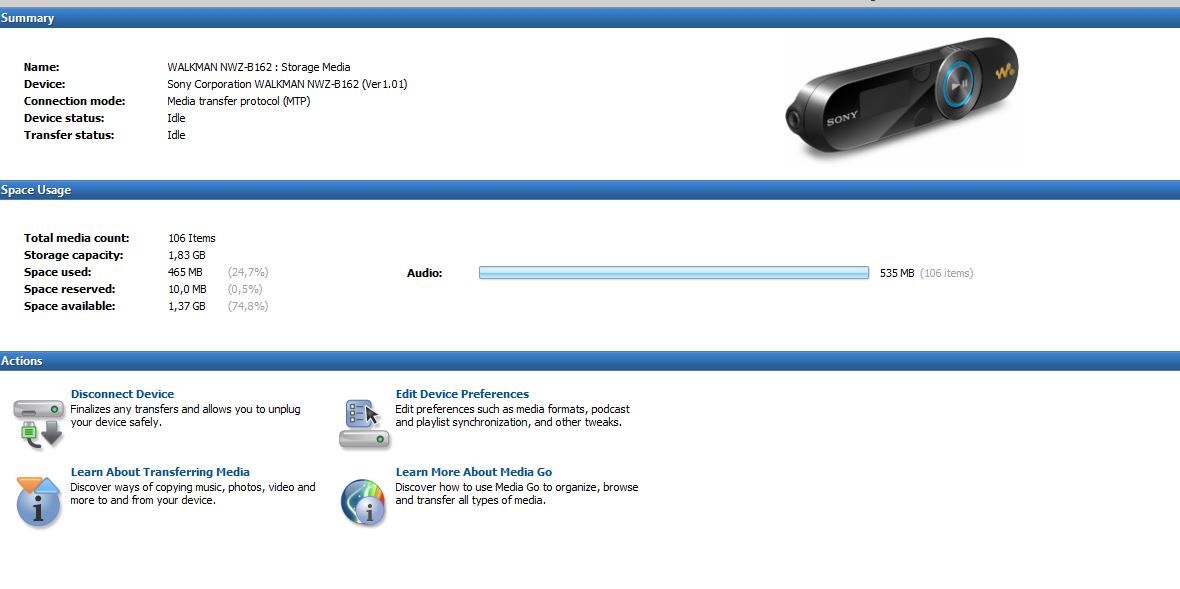1180x589 pixels.
Task: Click the '1,37 GB' space available value
Action: click(x=187, y=306)
